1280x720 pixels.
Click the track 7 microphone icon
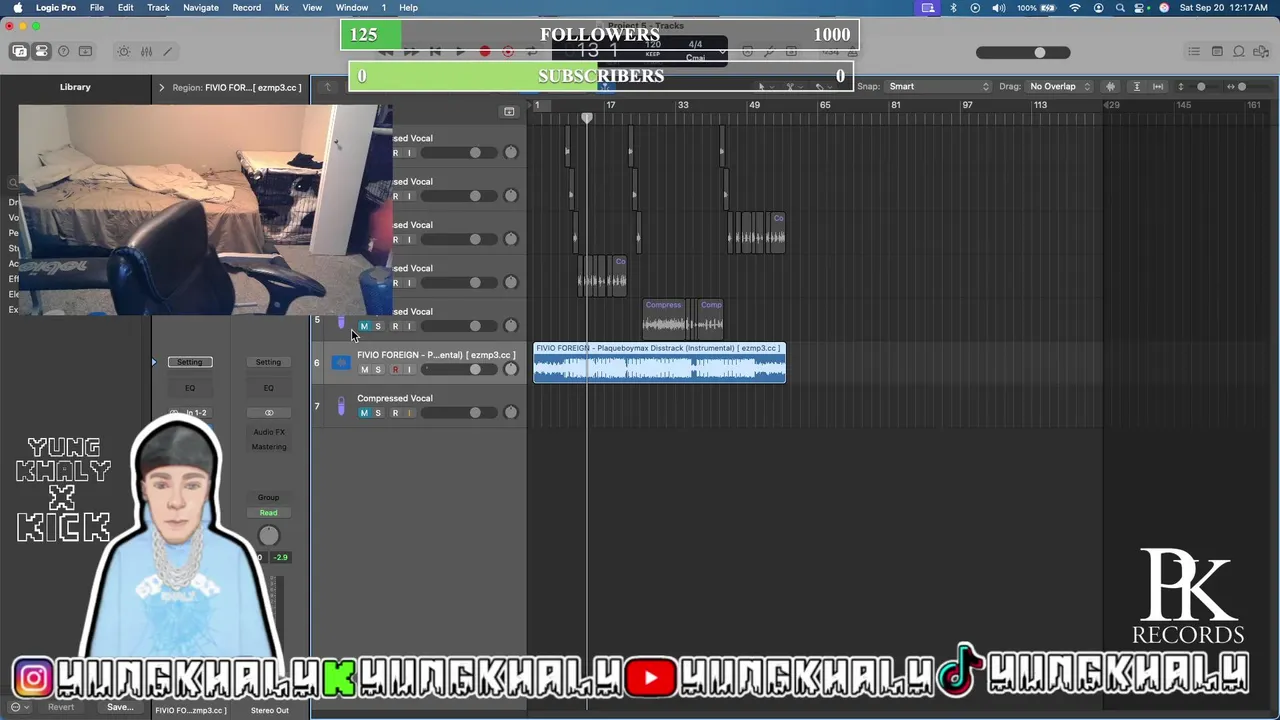[341, 406]
